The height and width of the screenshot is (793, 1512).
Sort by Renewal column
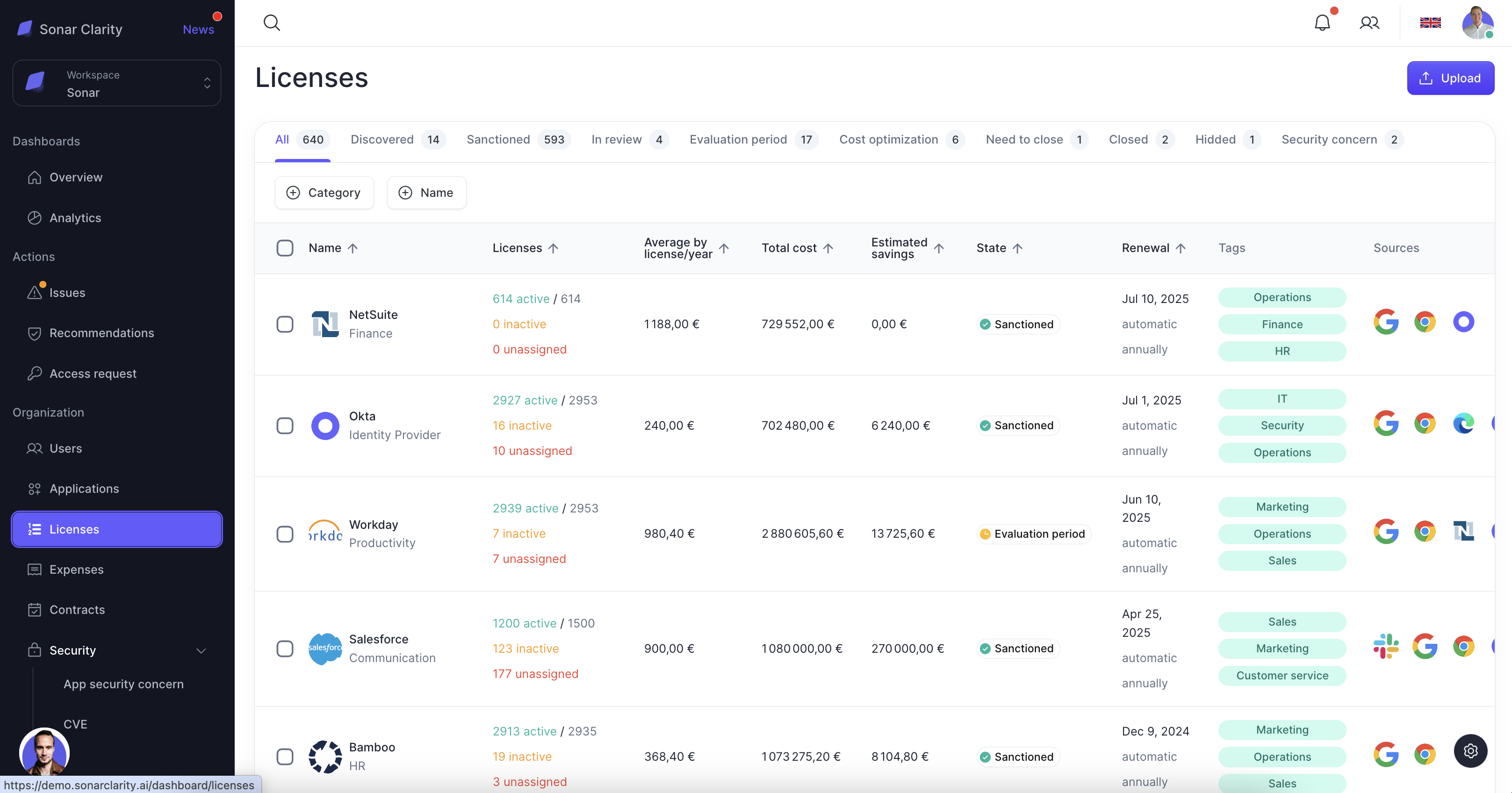[1154, 248]
